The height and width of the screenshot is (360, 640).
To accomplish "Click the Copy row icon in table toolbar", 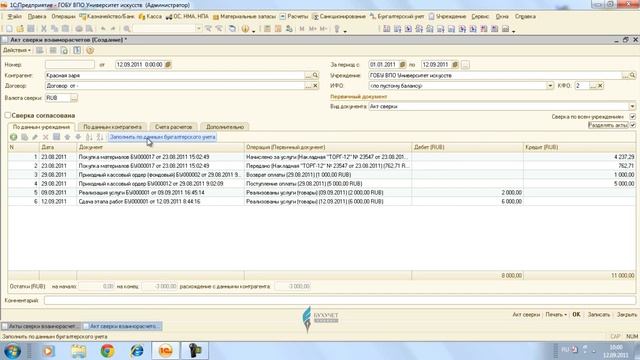I will coord(24,137).
